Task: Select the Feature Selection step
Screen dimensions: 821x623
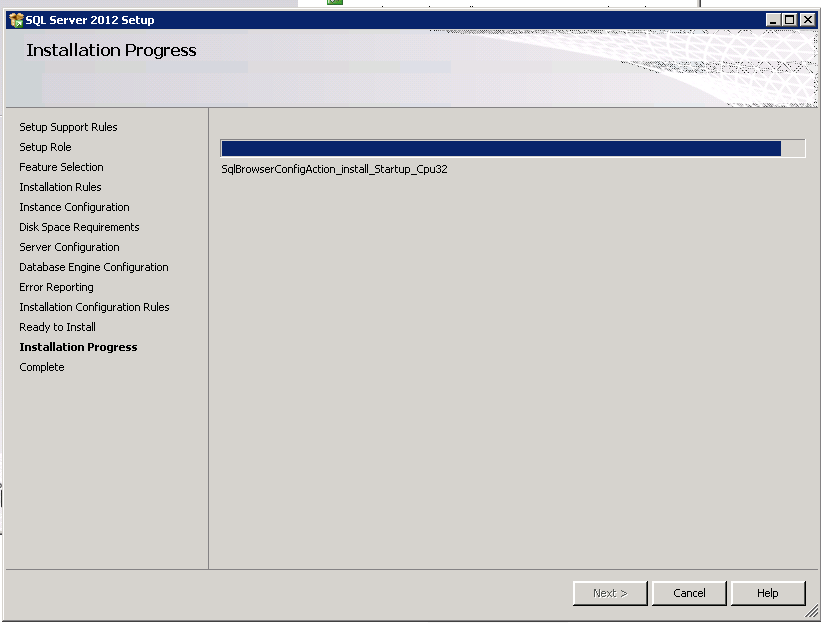Action: tap(61, 167)
